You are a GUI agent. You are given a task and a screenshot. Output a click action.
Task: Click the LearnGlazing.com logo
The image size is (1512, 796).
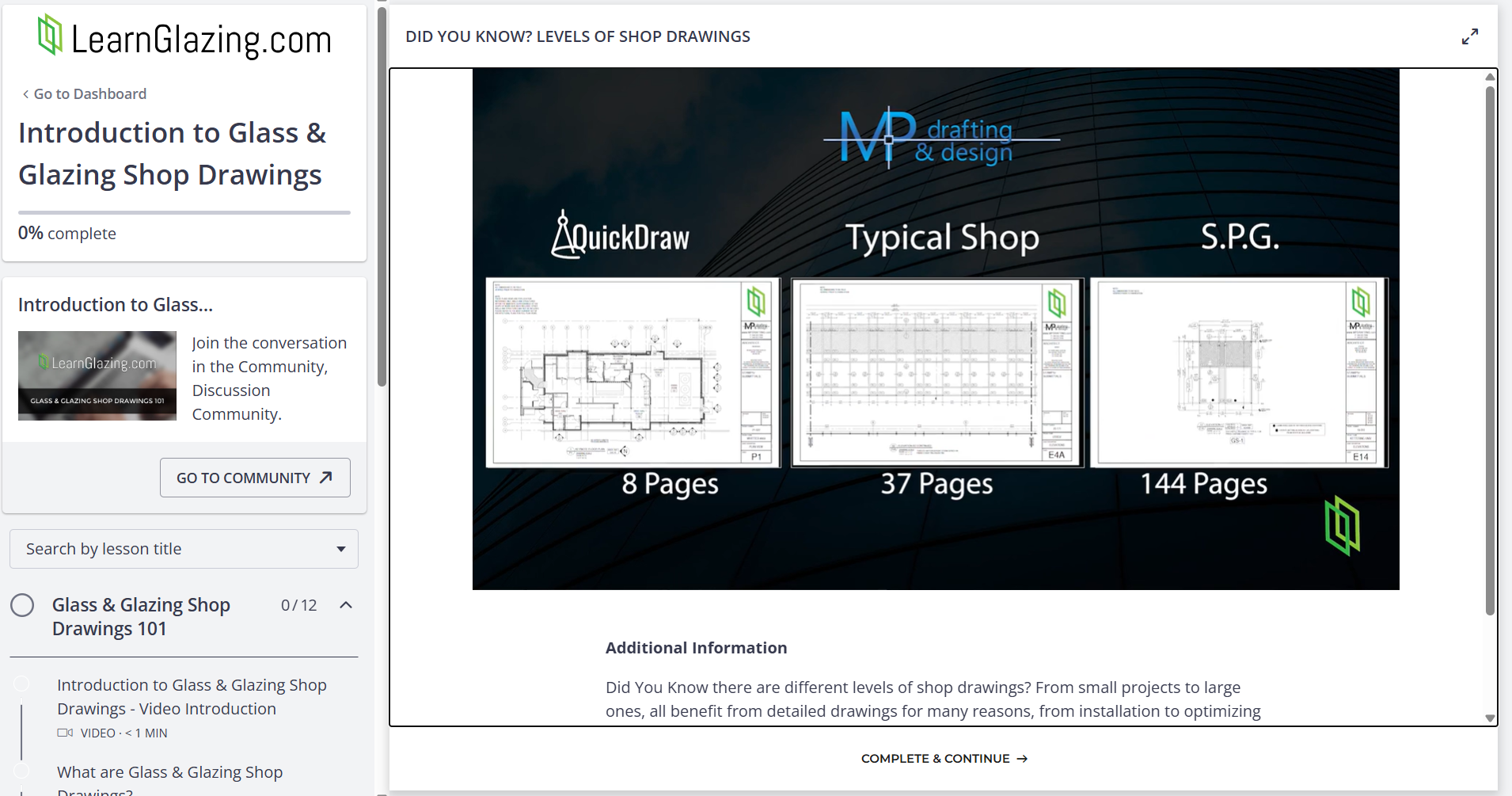pyautogui.click(x=184, y=37)
